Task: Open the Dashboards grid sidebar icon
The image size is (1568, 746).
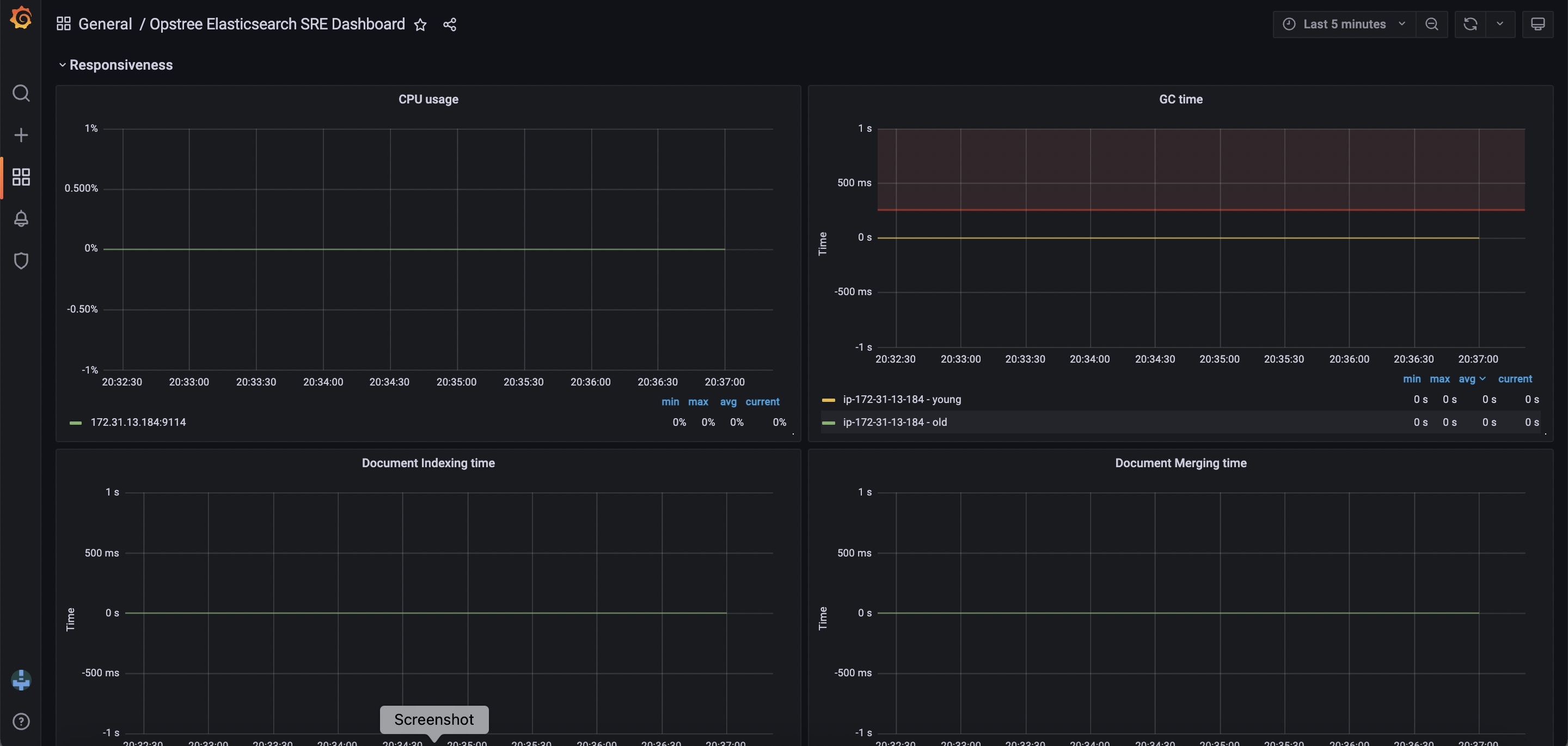Action: 21,176
